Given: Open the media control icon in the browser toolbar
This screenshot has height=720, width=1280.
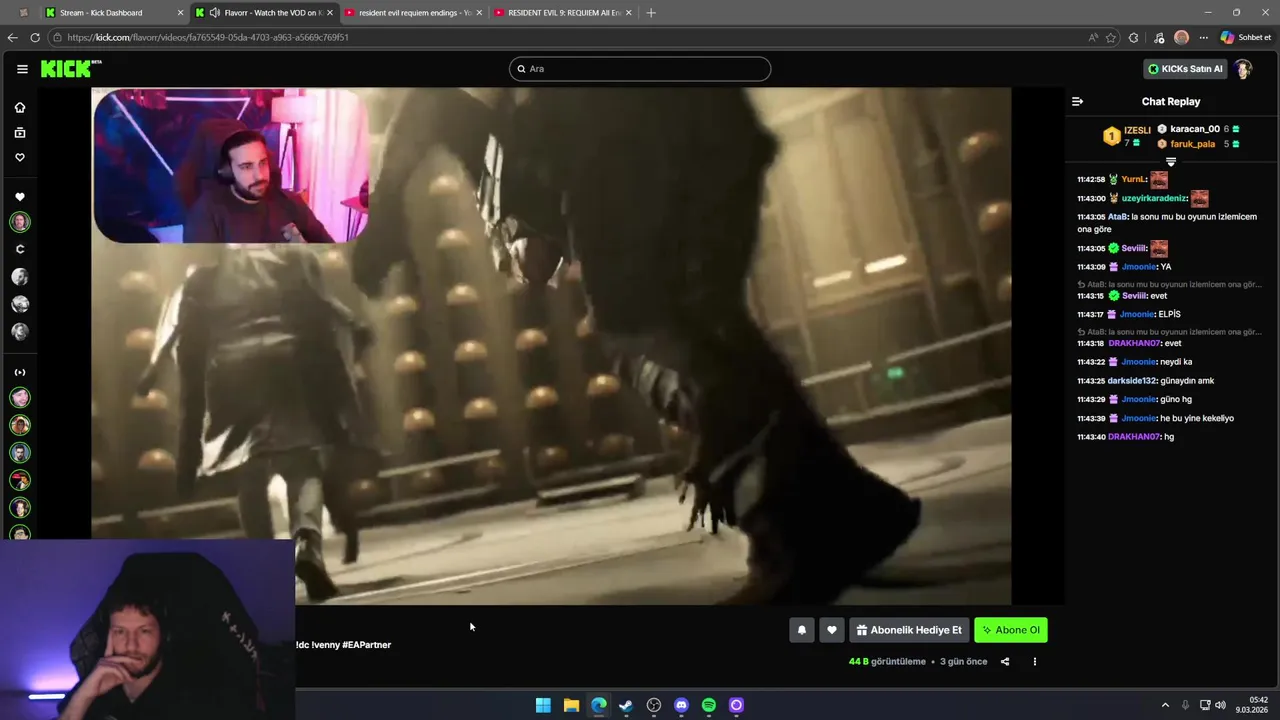Looking at the screenshot, I should click(1159, 37).
